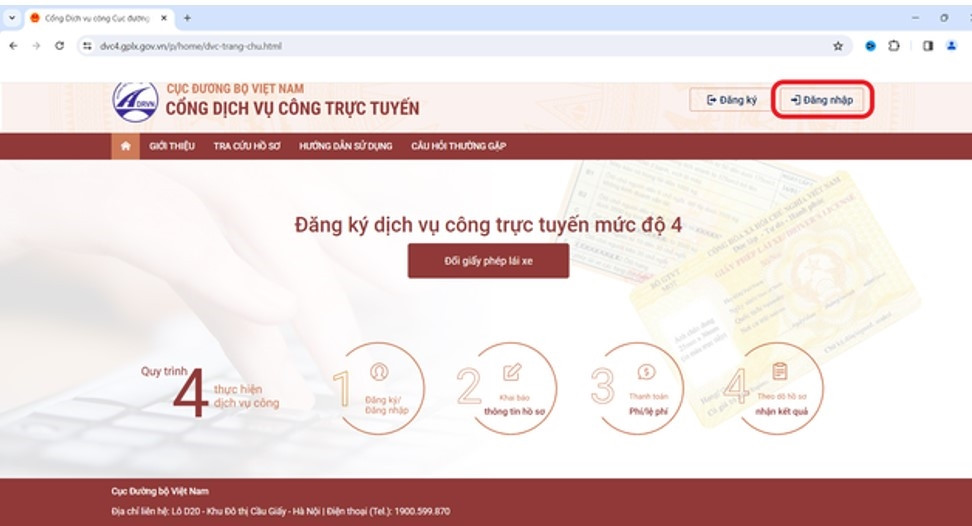Reload the page with the refresh icon
This screenshot has height=526, width=972.
pyautogui.click(x=59, y=46)
